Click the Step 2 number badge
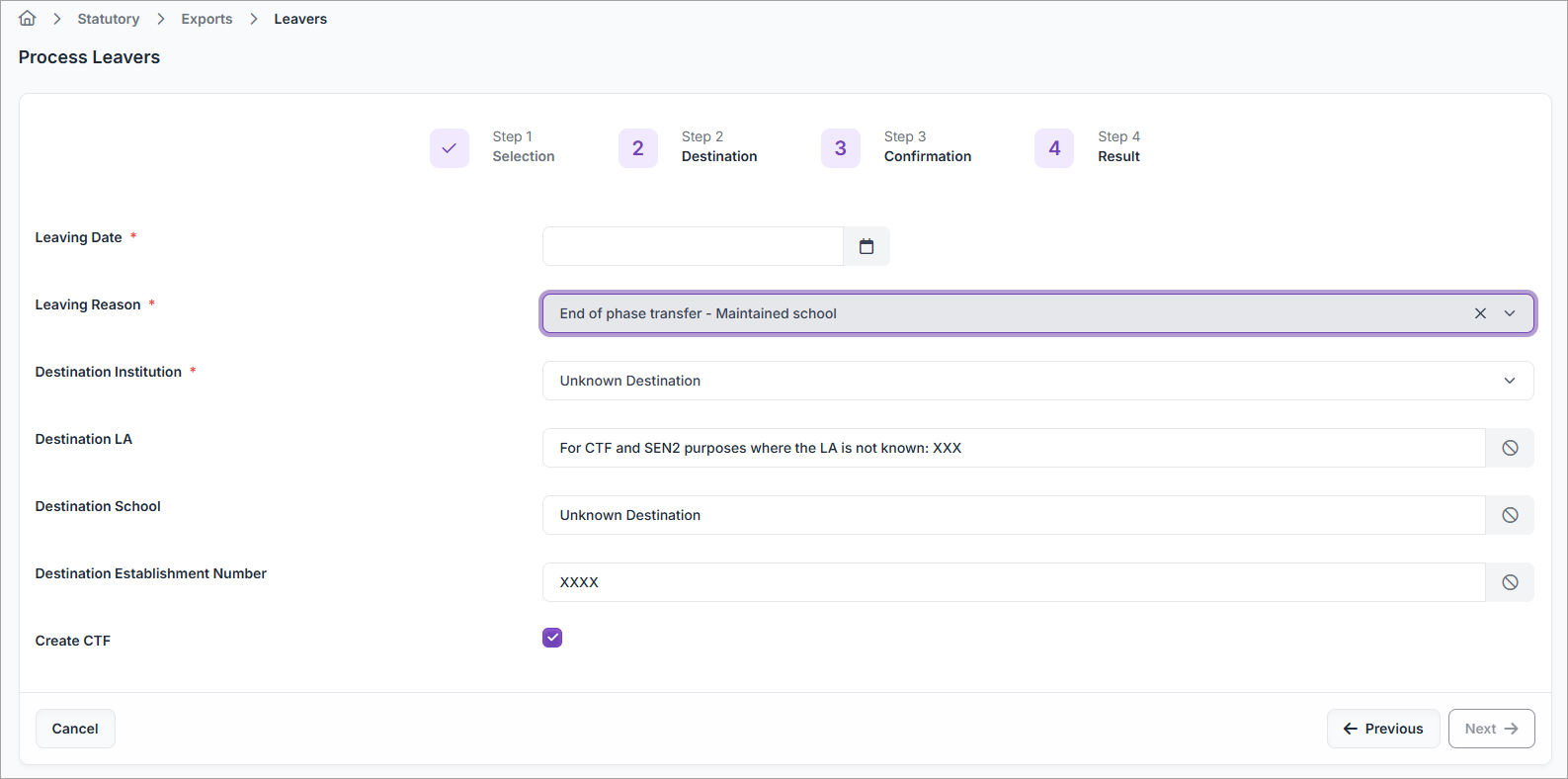This screenshot has height=779, width=1568. [x=638, y=148]
